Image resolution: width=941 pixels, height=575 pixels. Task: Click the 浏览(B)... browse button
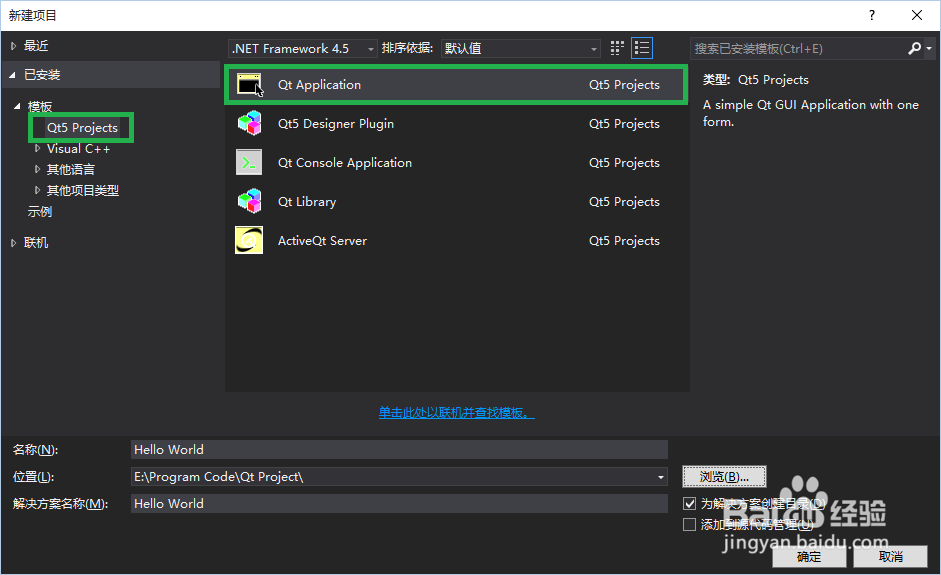tap(724, 477)
